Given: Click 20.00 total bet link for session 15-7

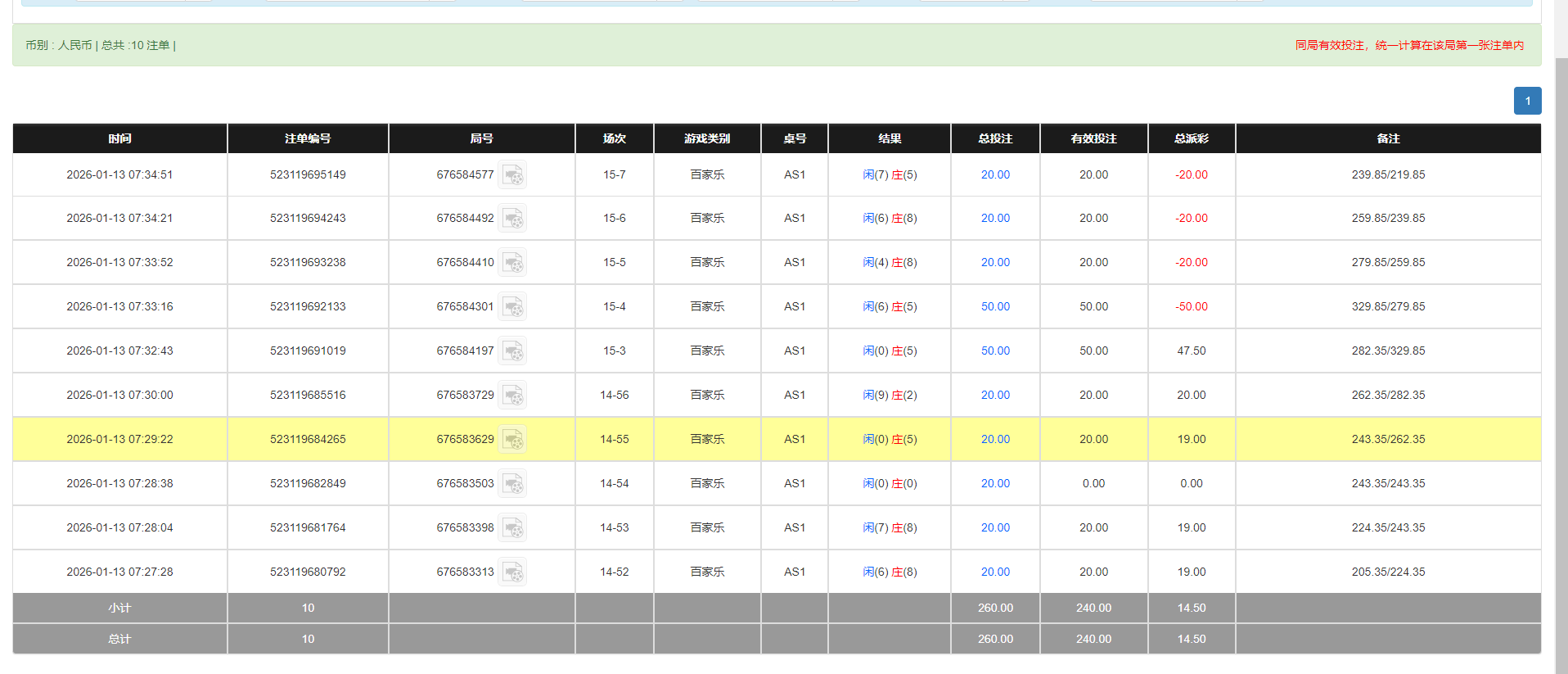Looking at the screenshot, I should (x=995, y=175).
